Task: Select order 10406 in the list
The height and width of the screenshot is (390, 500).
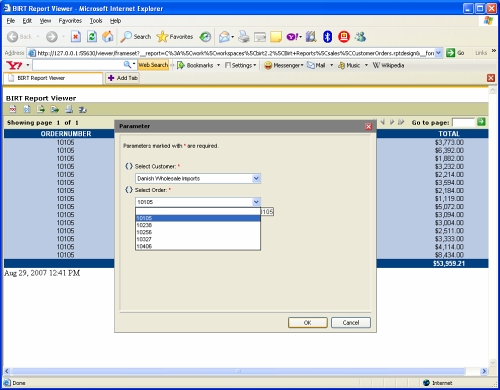Action: coord(198,246)
